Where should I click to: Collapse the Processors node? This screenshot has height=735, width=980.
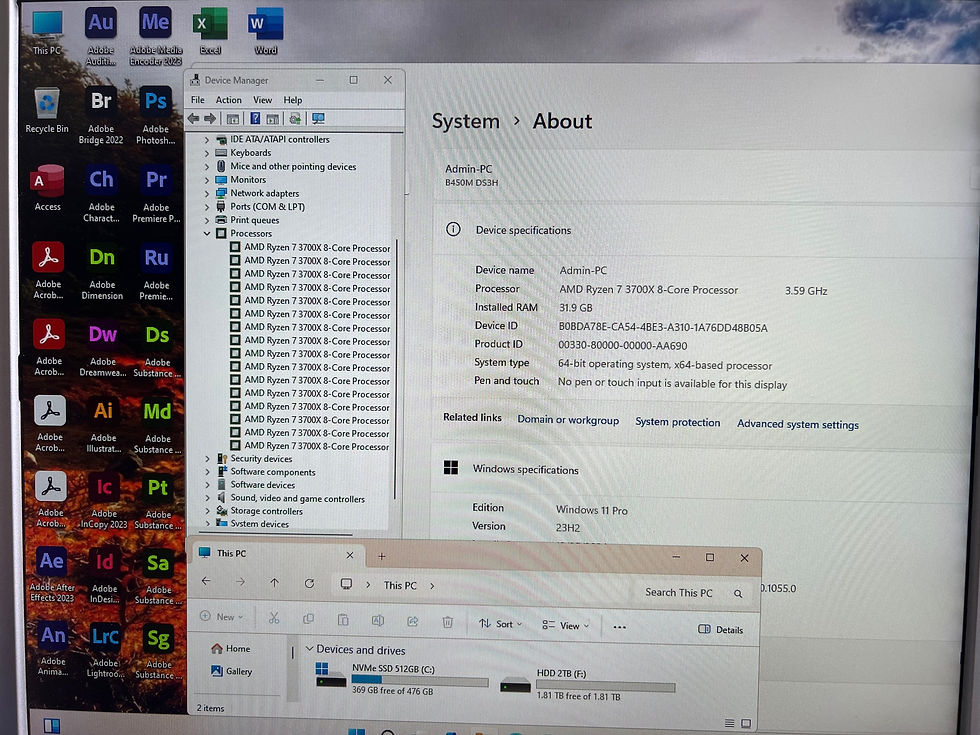coord(207,233)
